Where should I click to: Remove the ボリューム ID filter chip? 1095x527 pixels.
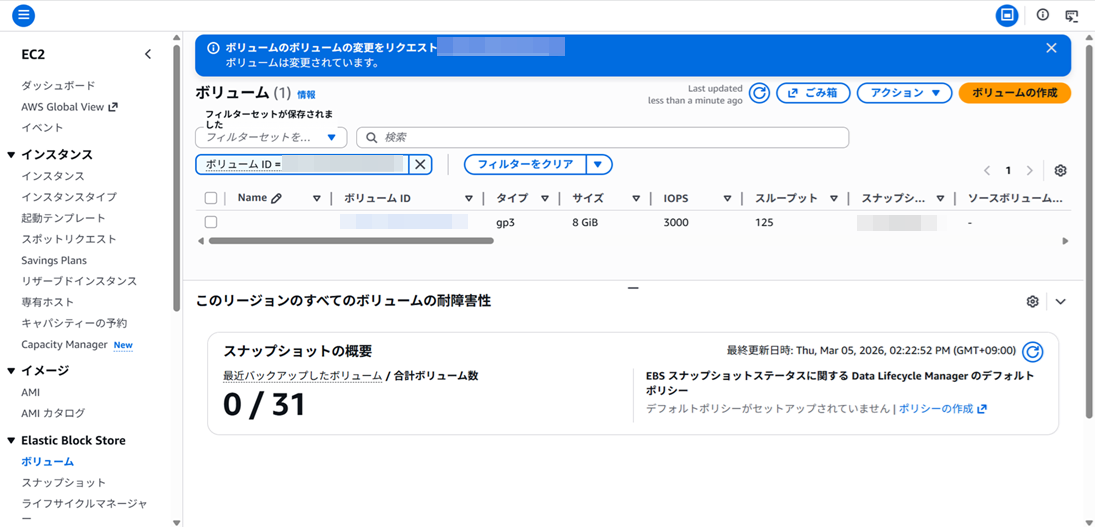point(421,165)
